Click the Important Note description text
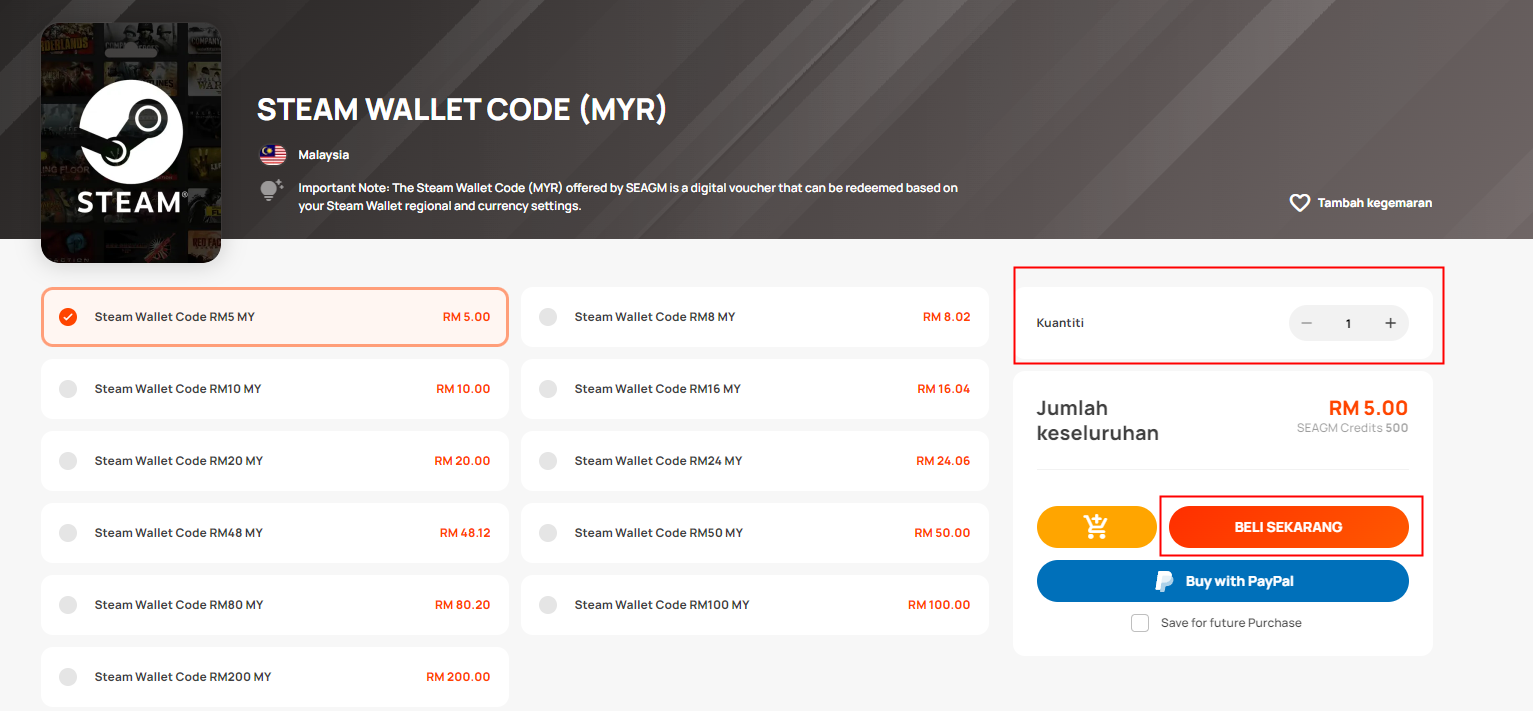The image size is (1533, 711). tap(628, 197)
